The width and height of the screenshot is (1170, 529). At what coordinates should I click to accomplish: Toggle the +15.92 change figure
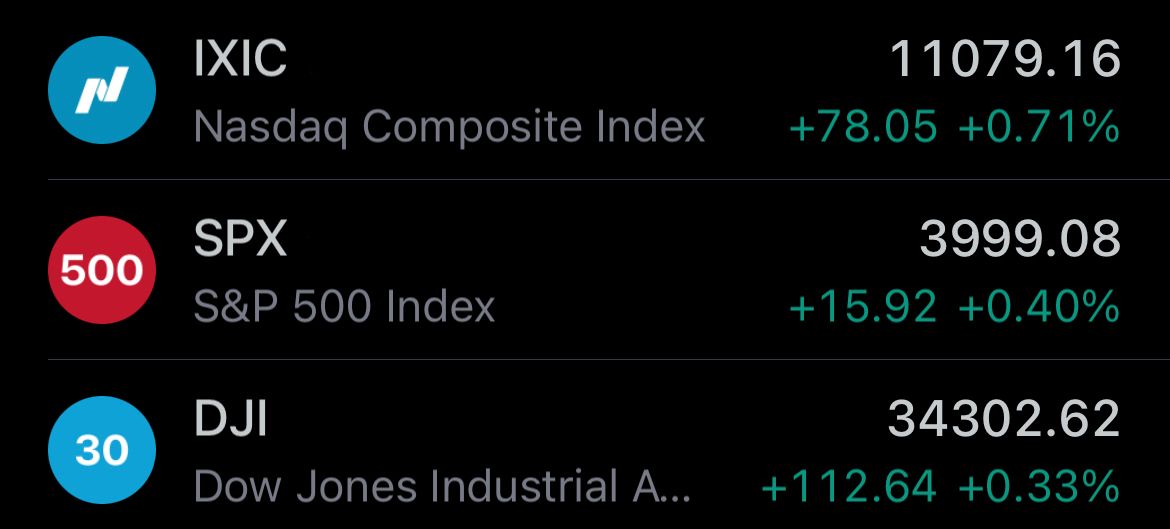pos(863,307)
